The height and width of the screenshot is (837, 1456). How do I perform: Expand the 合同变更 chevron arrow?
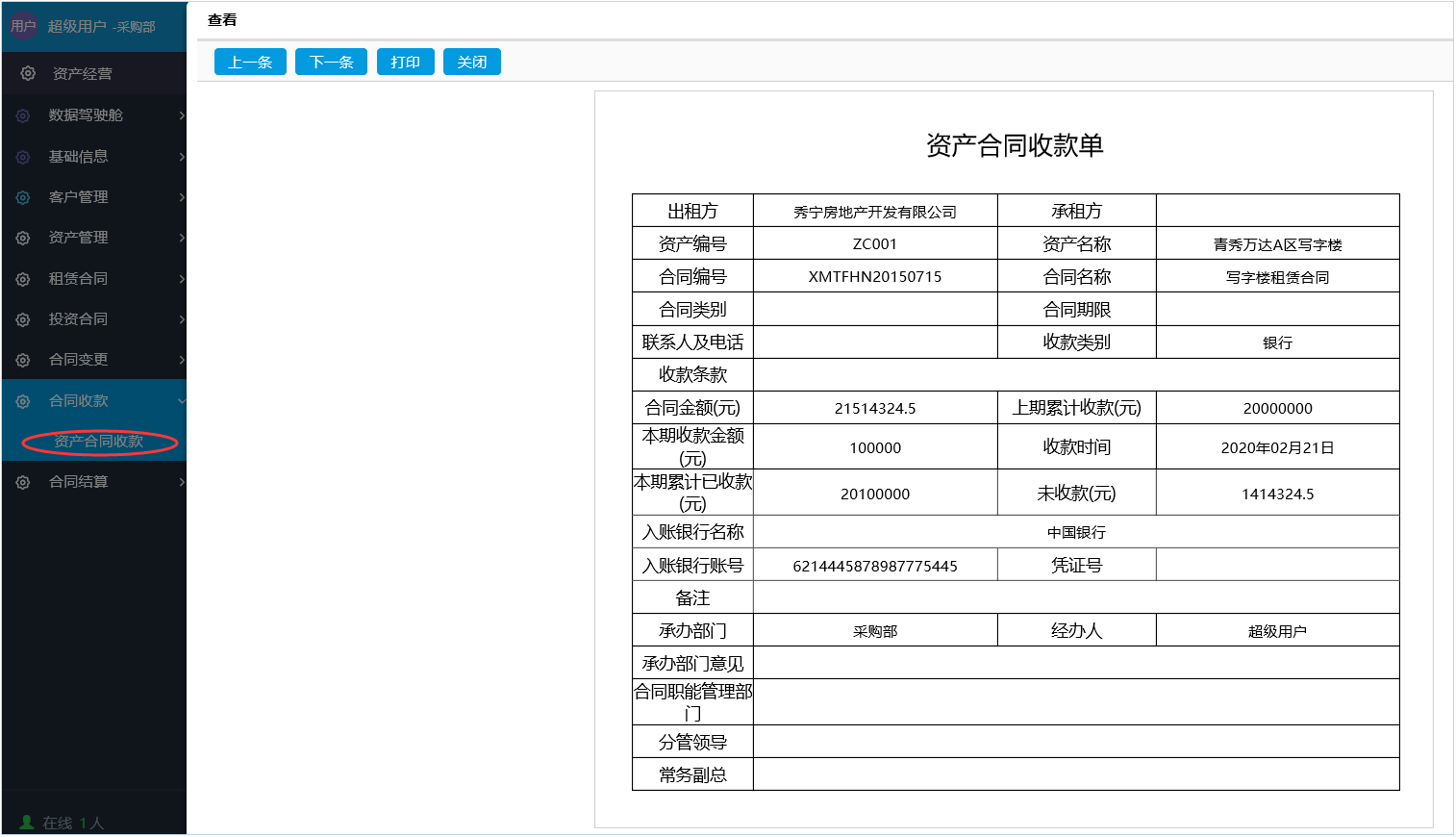click(181, 360)
